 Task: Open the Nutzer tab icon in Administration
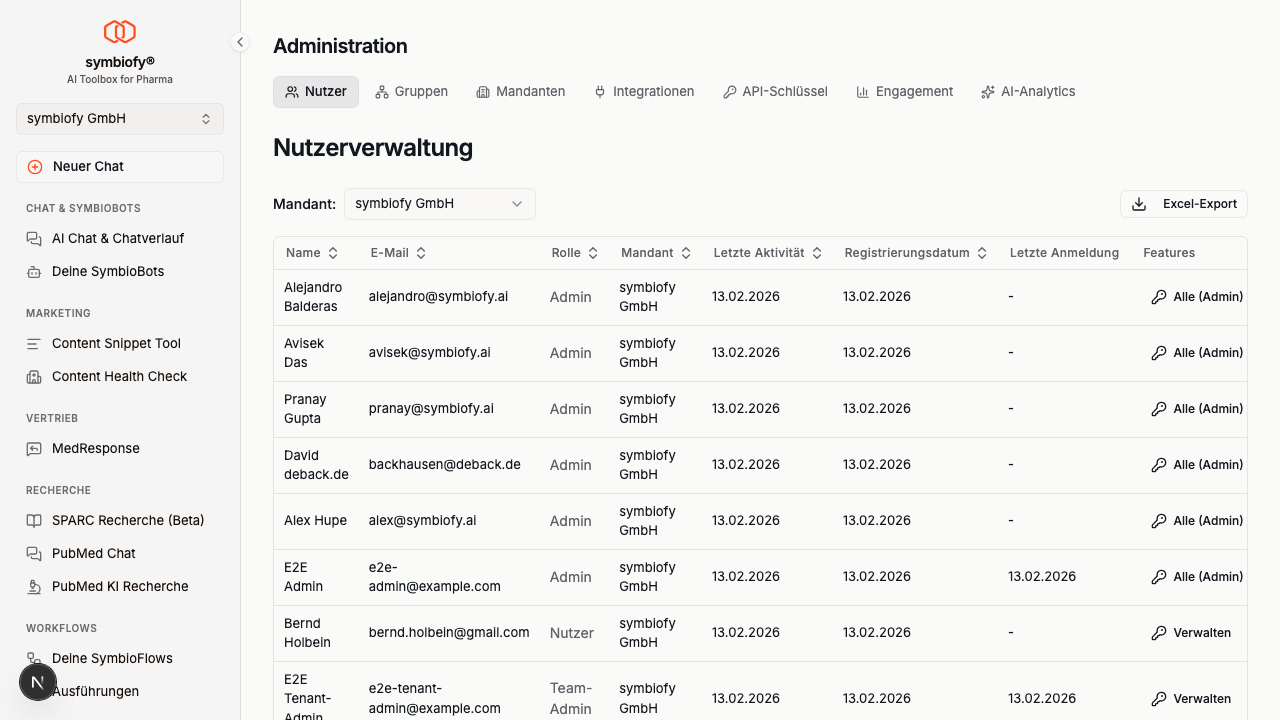[292, 91]
